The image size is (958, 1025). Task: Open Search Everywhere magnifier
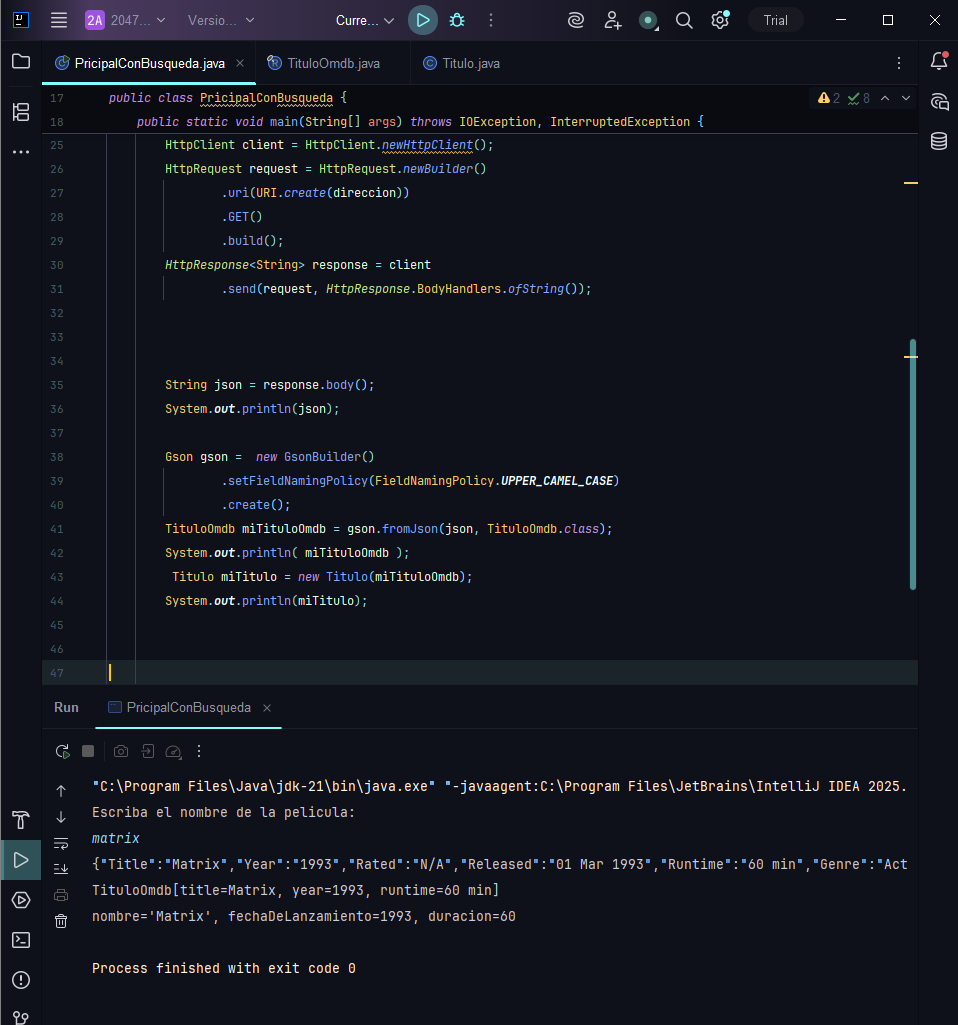pyautogui.click(x=684, y=20)
